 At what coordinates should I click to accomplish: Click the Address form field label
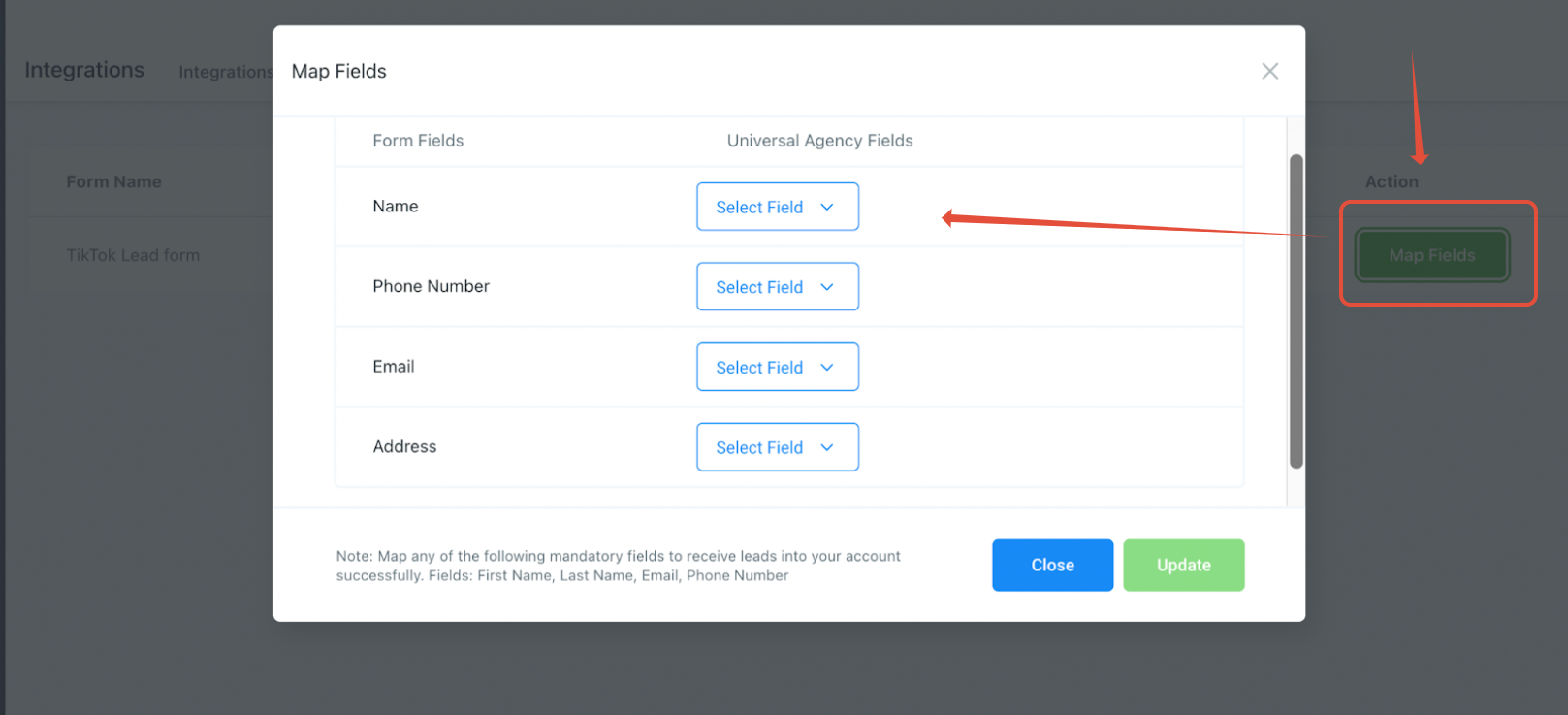tap(404, 446)
